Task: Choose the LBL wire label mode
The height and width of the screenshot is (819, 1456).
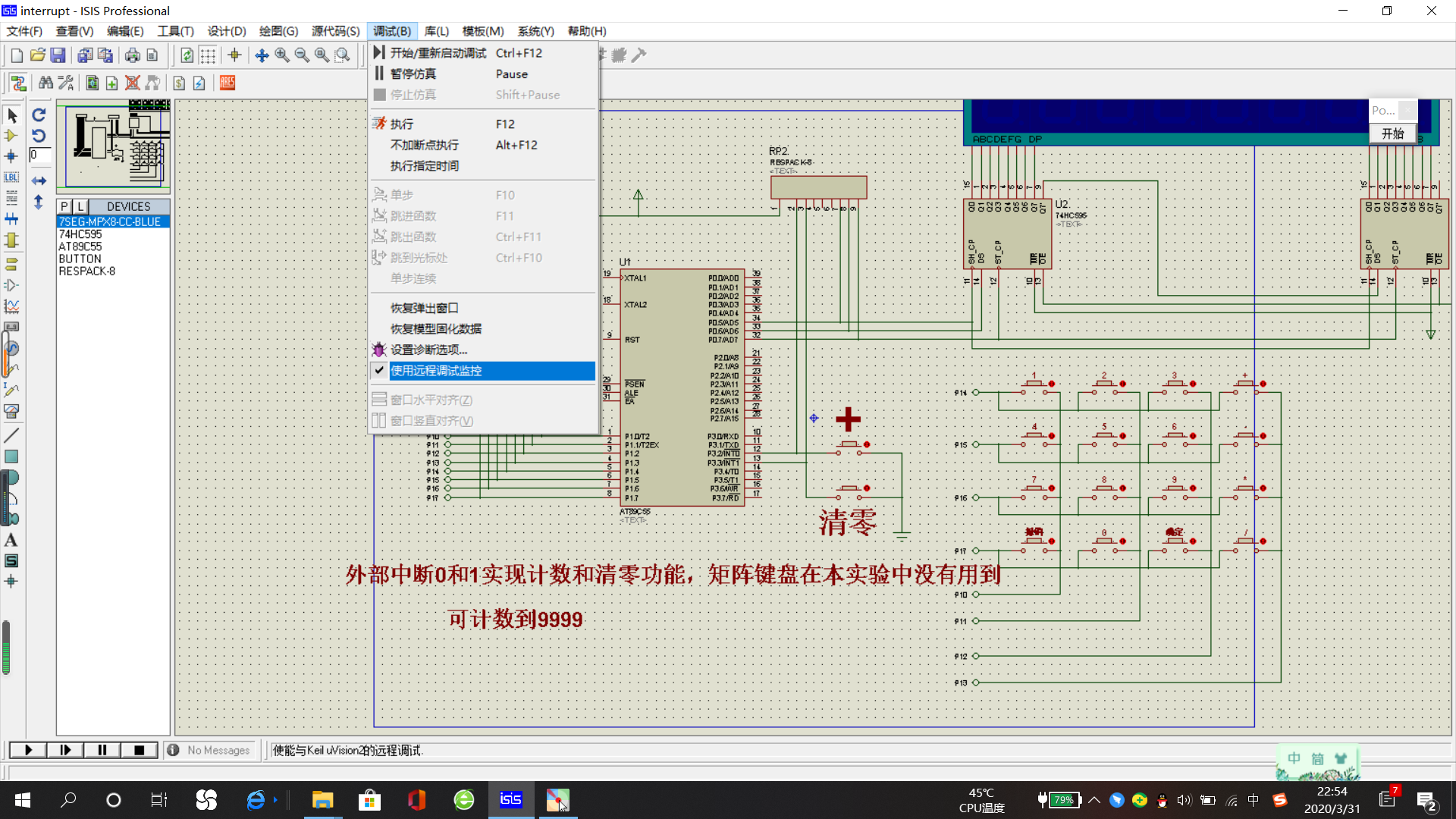Action: pos(11,177)
